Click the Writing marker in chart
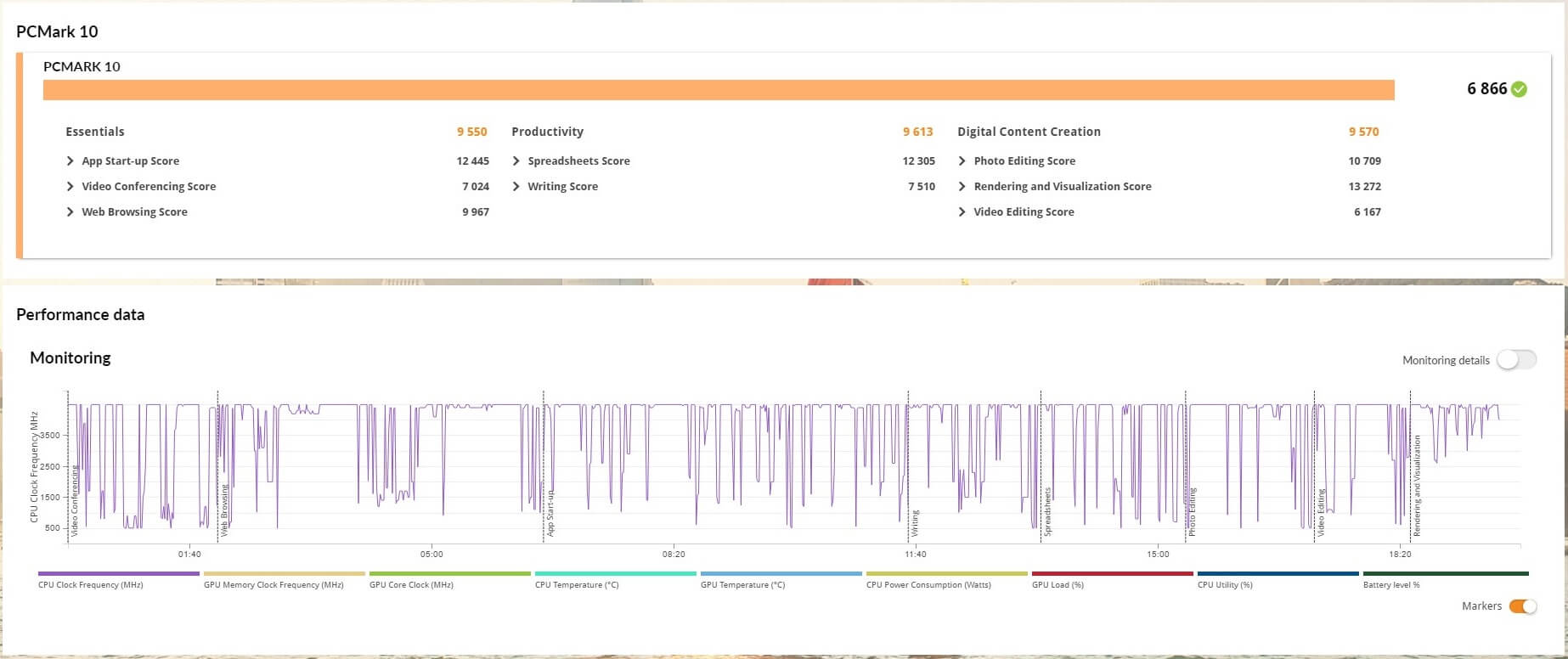1568x659 pixels. click(915, 522)
